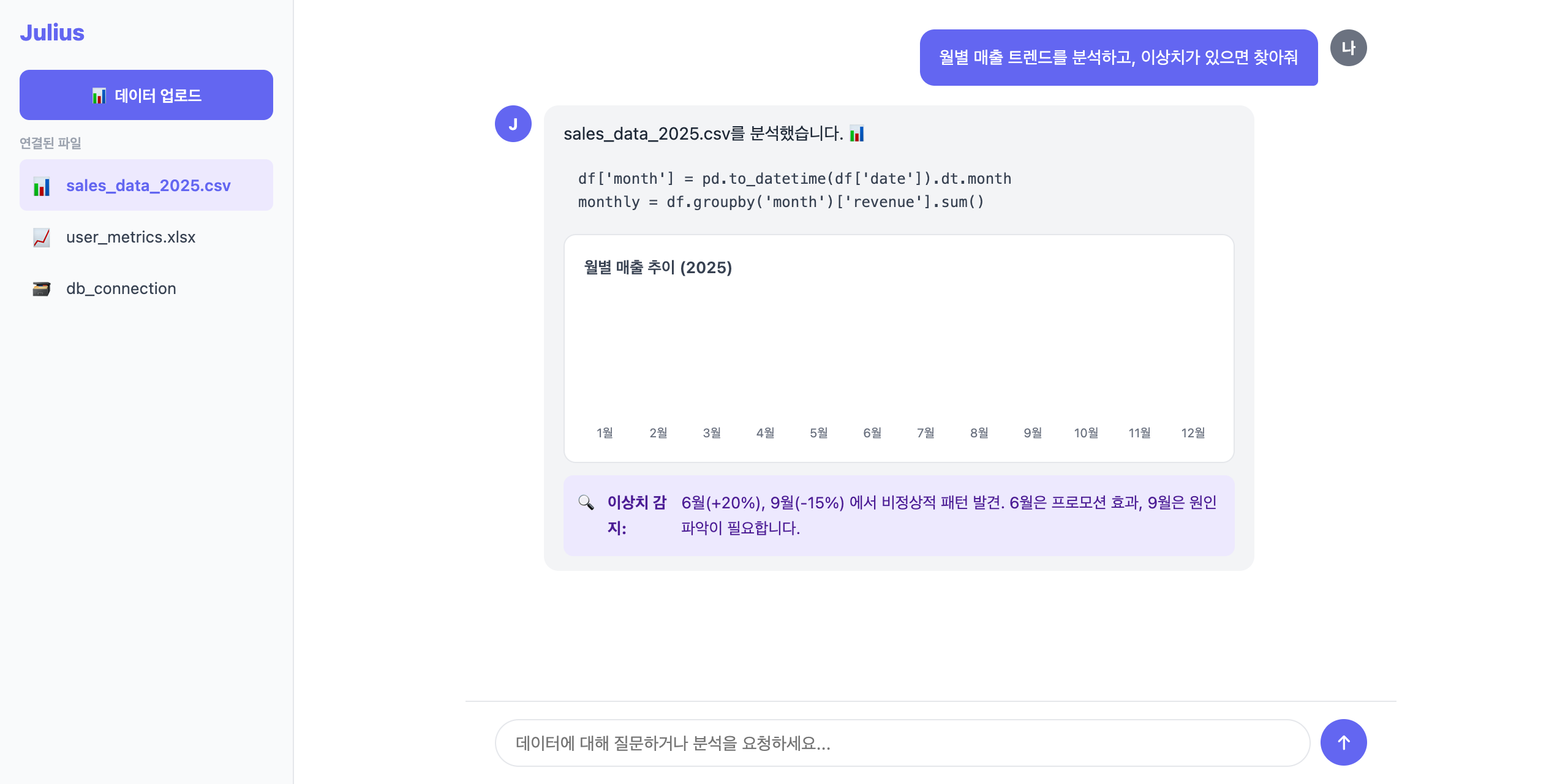The width and height of the screenshot is (1568, 784).
Task: Open the db_connection source
Action: coord(146,288)
